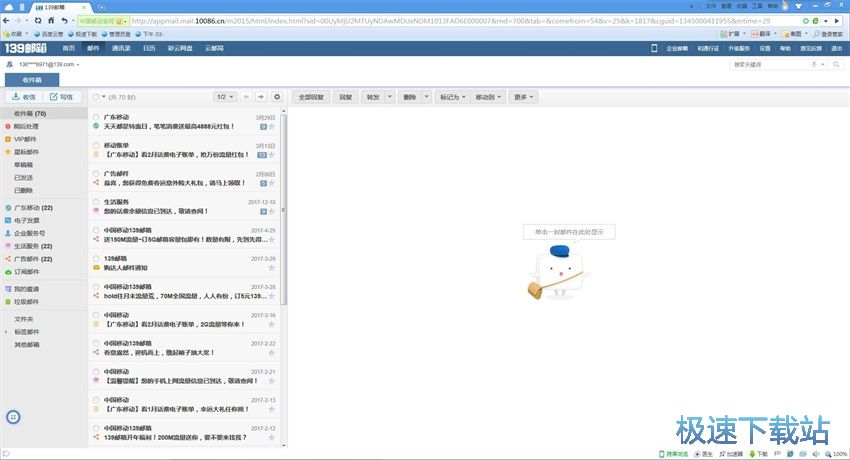850x460 pixels.
Task: Select the 139邮箱 2017-3-29 email checkbox
Action: coord(96,258)
